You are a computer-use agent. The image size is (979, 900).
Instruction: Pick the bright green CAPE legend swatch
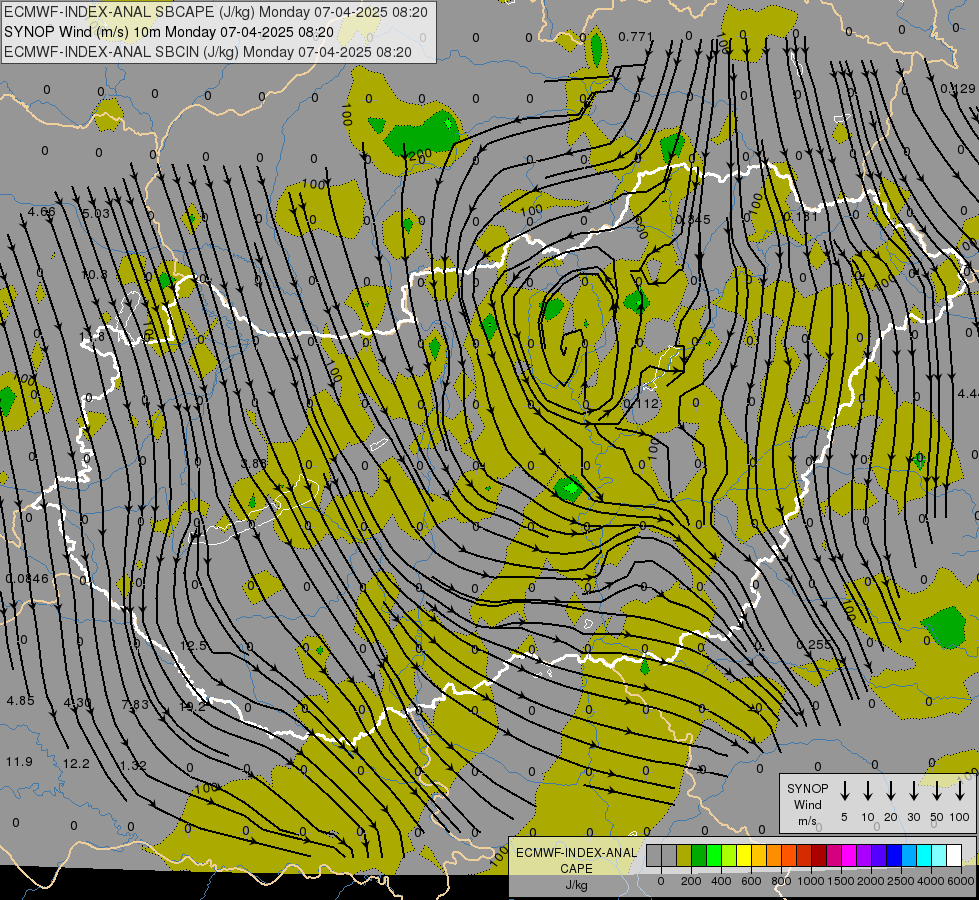click(x=714, y=855)
